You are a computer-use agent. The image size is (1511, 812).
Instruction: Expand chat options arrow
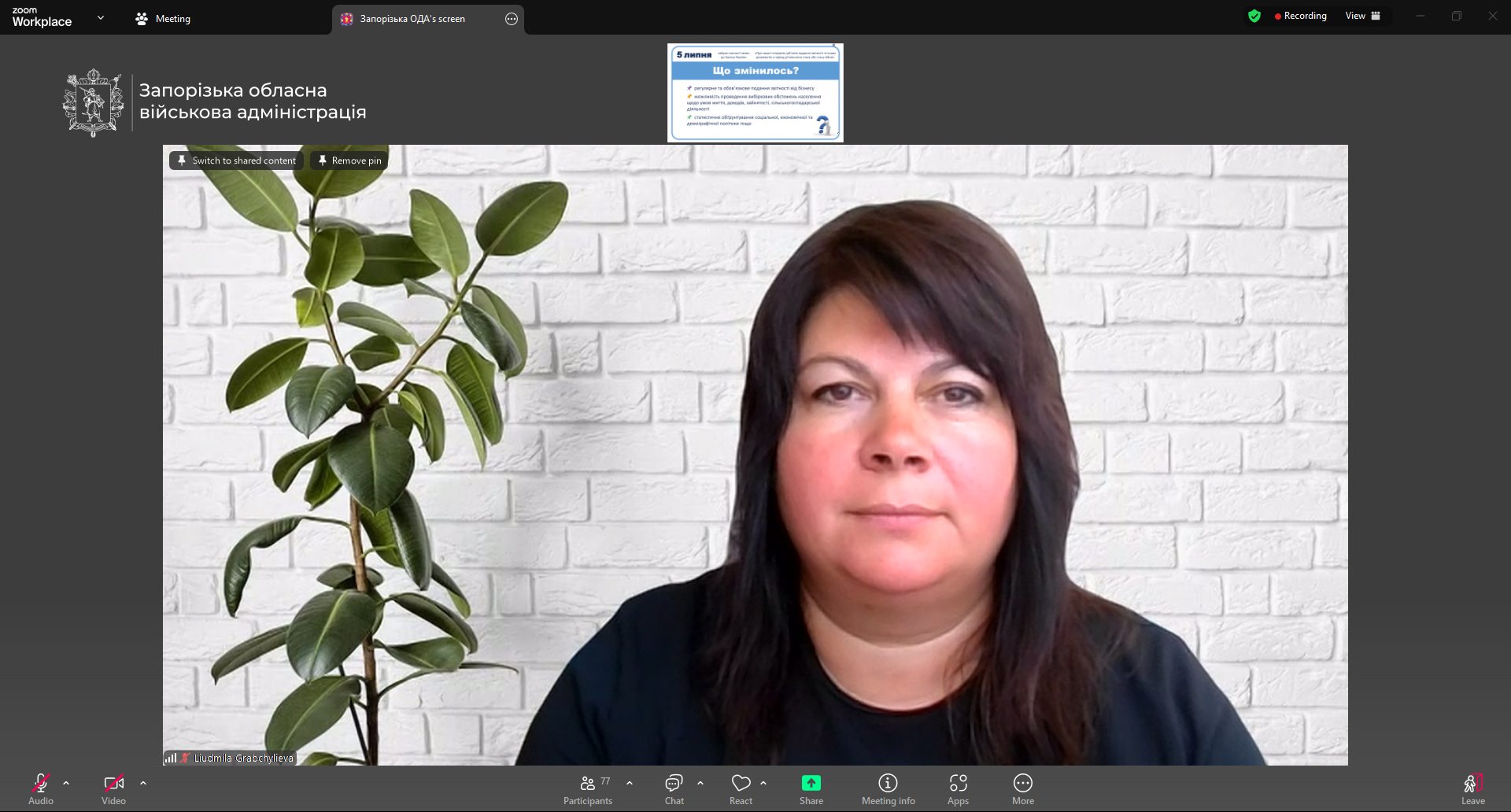700,783
